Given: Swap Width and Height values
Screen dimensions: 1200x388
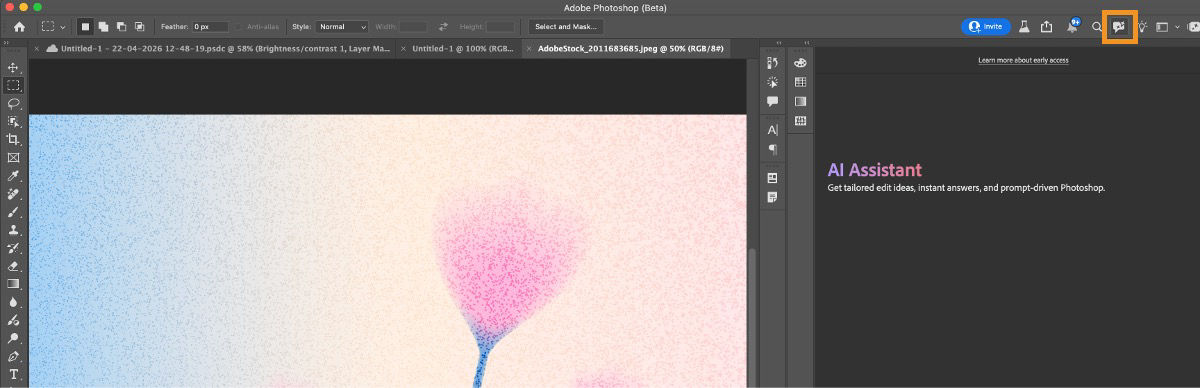Looking at the screenshot, I should (443, 27).
